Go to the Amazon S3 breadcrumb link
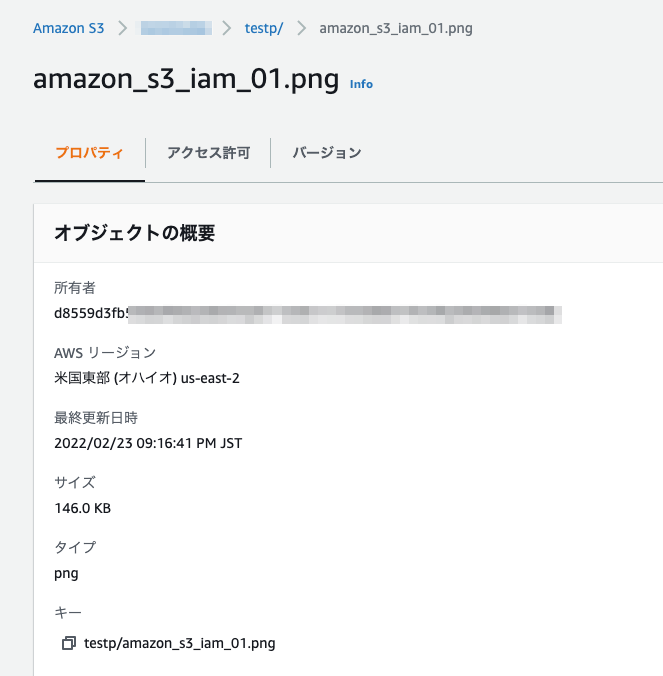This screenshot has width=663, height=676. (69, 28)
